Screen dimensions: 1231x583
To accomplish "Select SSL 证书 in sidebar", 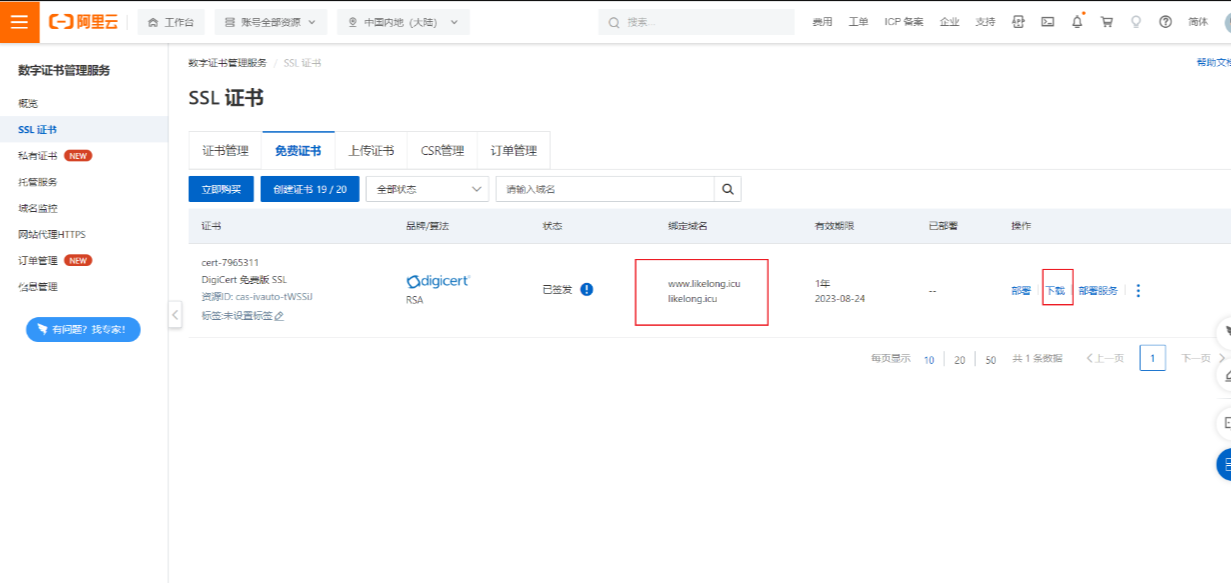I will point(84,129).
